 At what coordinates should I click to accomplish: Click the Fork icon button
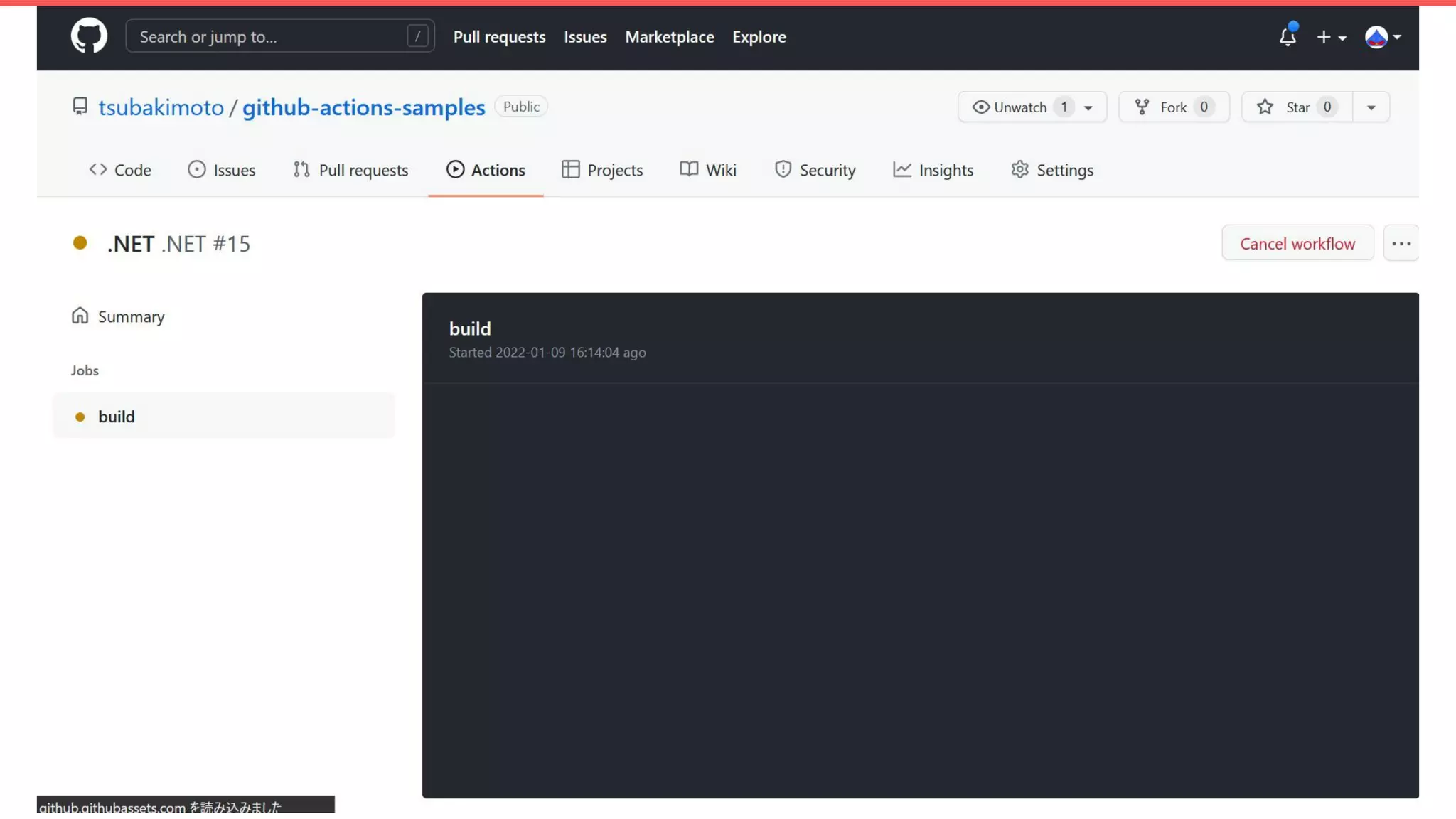[1142, 107]
